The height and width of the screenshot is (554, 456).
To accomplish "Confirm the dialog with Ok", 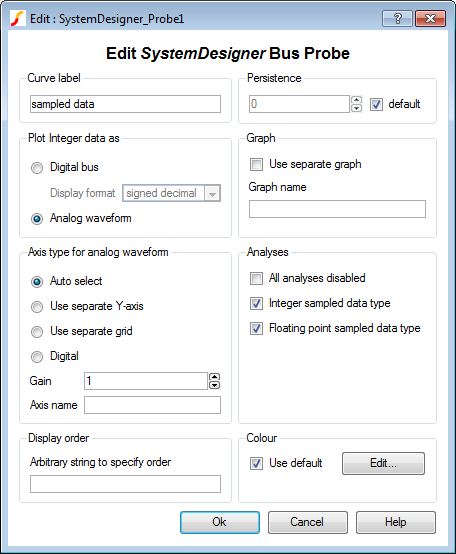I will click(220, 522).
